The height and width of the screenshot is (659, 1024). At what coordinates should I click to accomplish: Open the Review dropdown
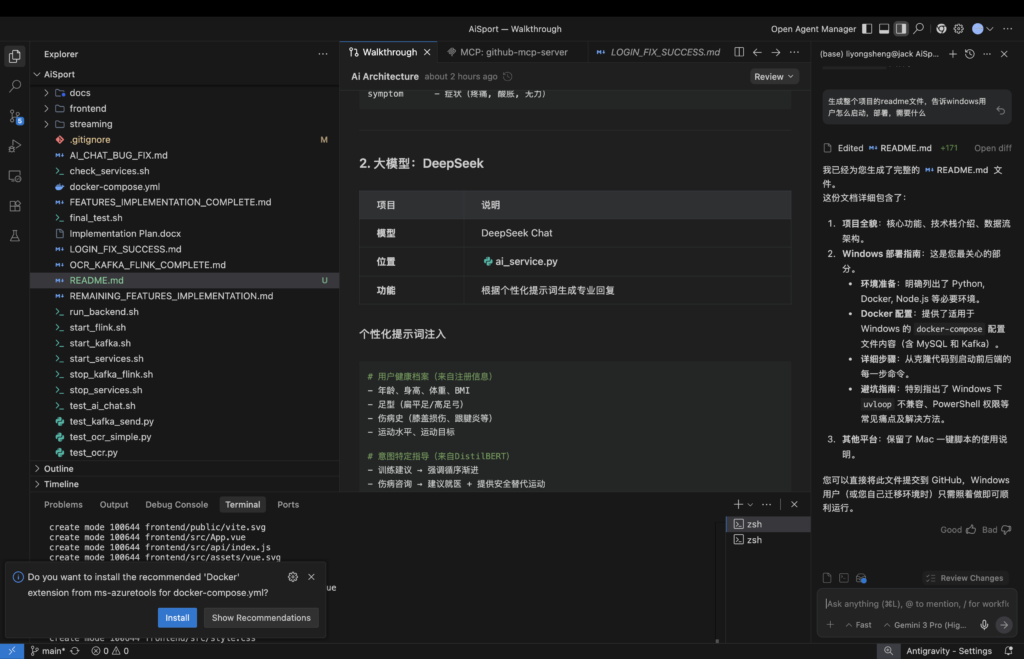(773, 76)
